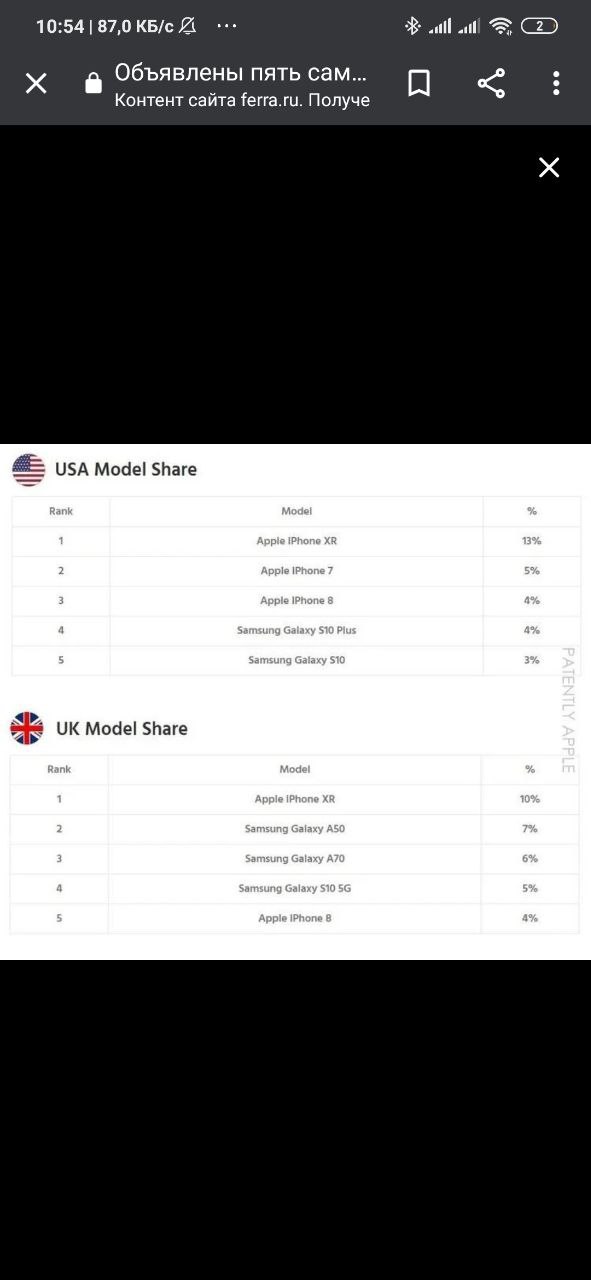Tap the battery indicator
The height and width of the screenshot is (1280, 591).
(x=540, y=27)
